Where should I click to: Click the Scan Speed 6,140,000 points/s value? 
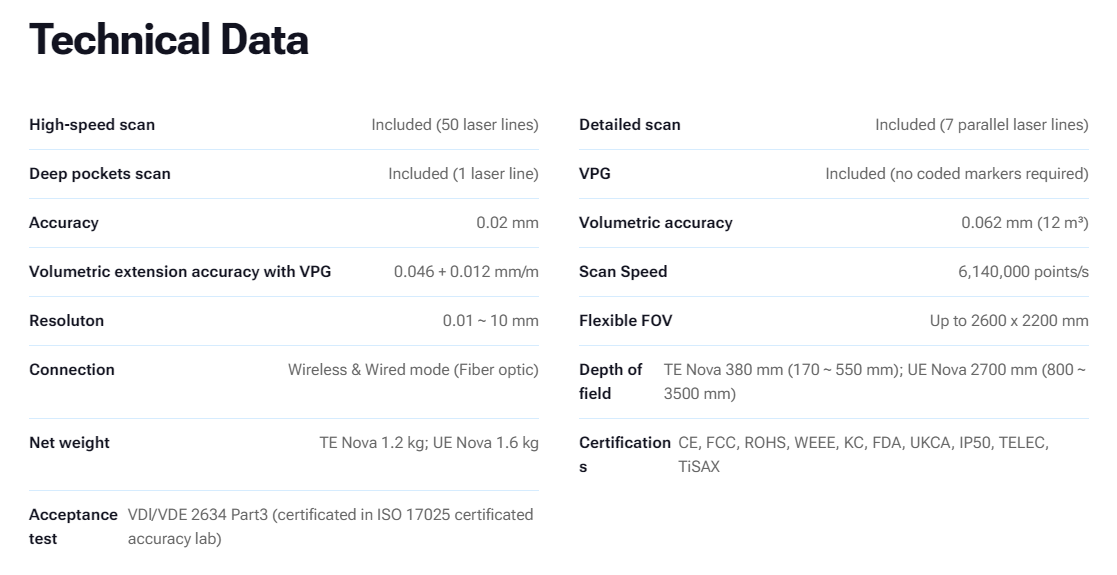1023,271
